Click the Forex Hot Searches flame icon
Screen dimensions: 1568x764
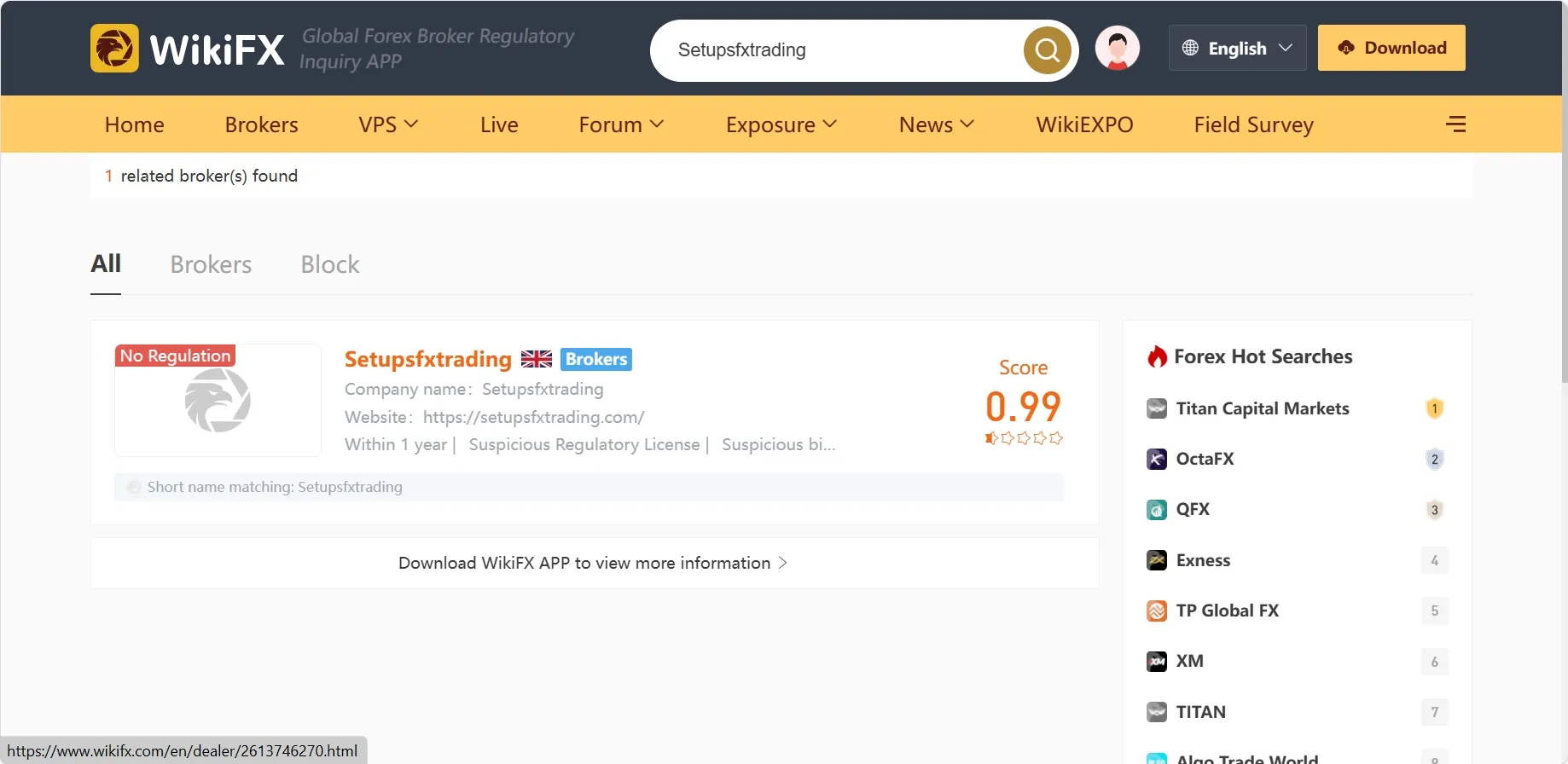tap(1157, 356)
